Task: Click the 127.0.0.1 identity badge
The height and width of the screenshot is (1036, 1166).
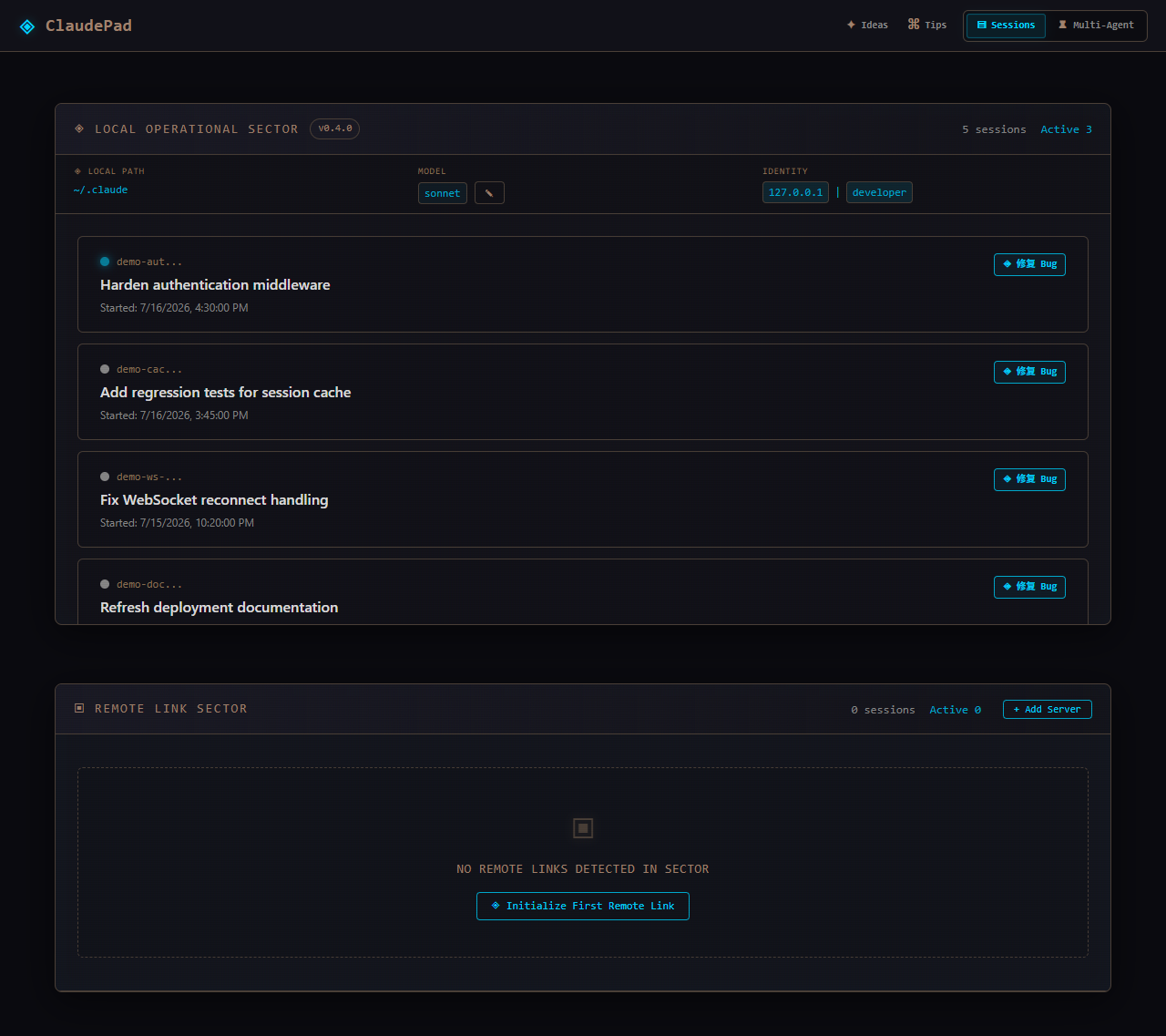Action: [x=795, y=192]
